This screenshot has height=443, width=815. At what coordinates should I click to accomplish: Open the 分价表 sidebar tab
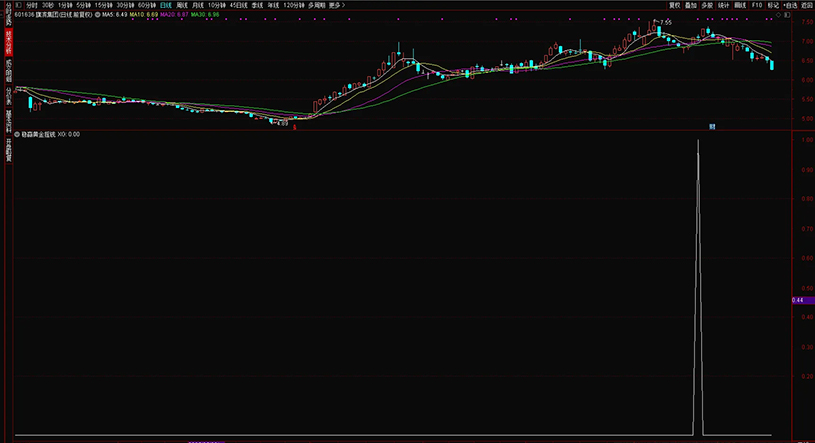(8, 96)
